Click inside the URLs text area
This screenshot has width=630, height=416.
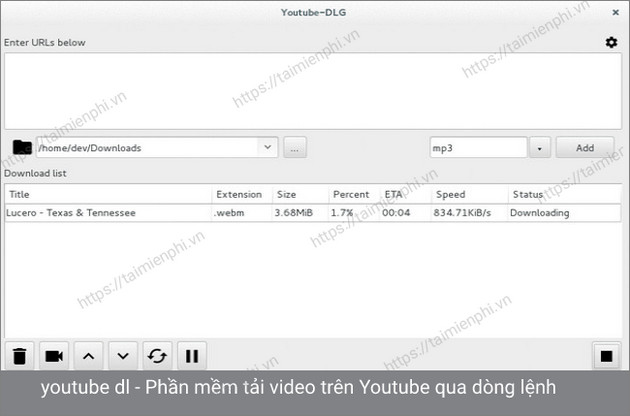(313, 91)
